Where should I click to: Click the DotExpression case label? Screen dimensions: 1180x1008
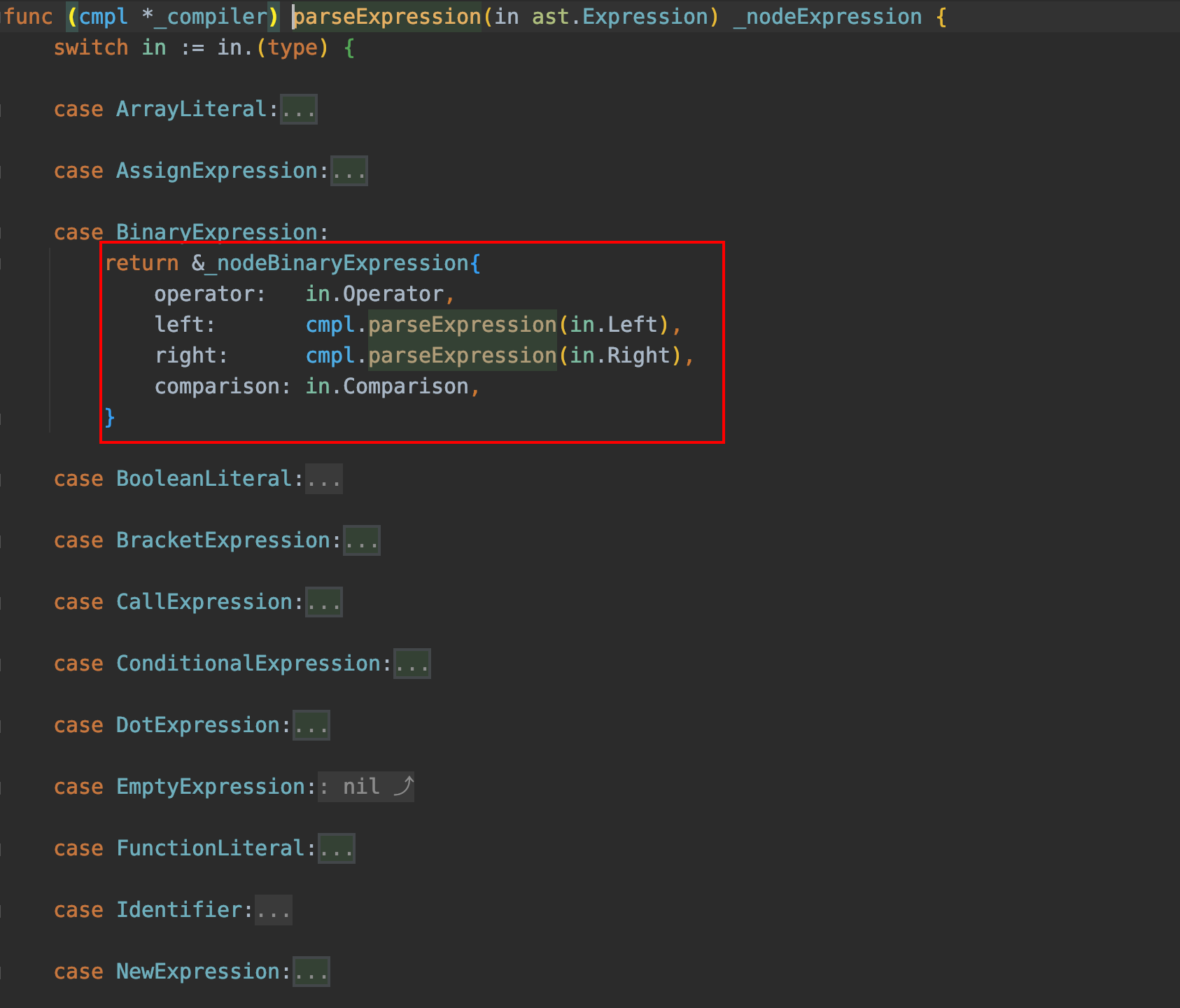point(198,725)
